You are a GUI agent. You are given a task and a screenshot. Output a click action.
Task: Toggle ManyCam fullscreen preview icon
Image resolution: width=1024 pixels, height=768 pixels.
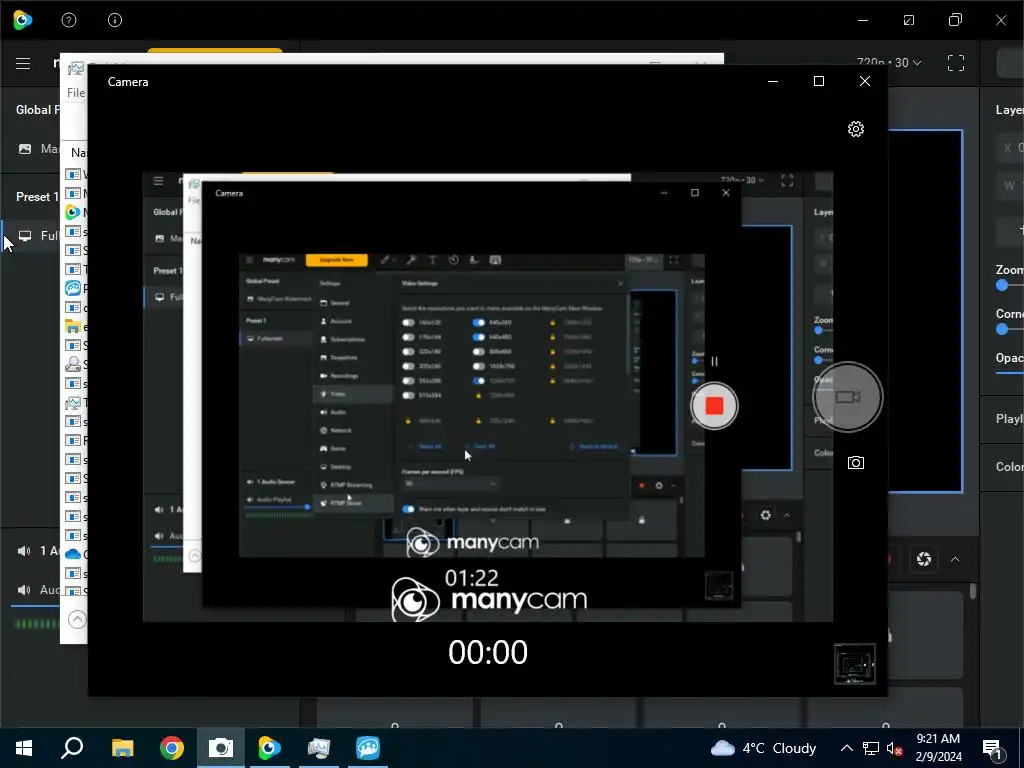(956, 63)
